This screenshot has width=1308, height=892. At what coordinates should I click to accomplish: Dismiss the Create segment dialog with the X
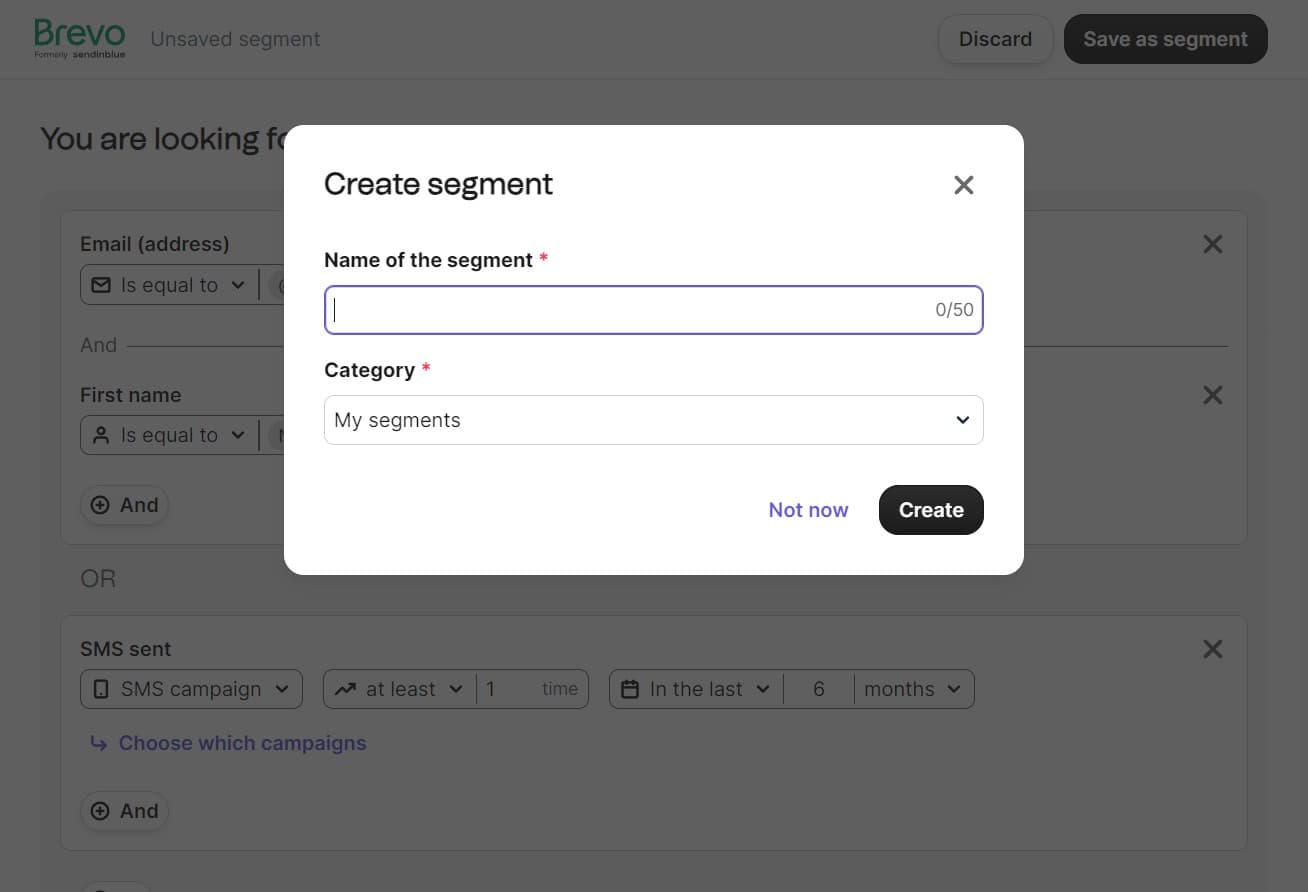963,184
